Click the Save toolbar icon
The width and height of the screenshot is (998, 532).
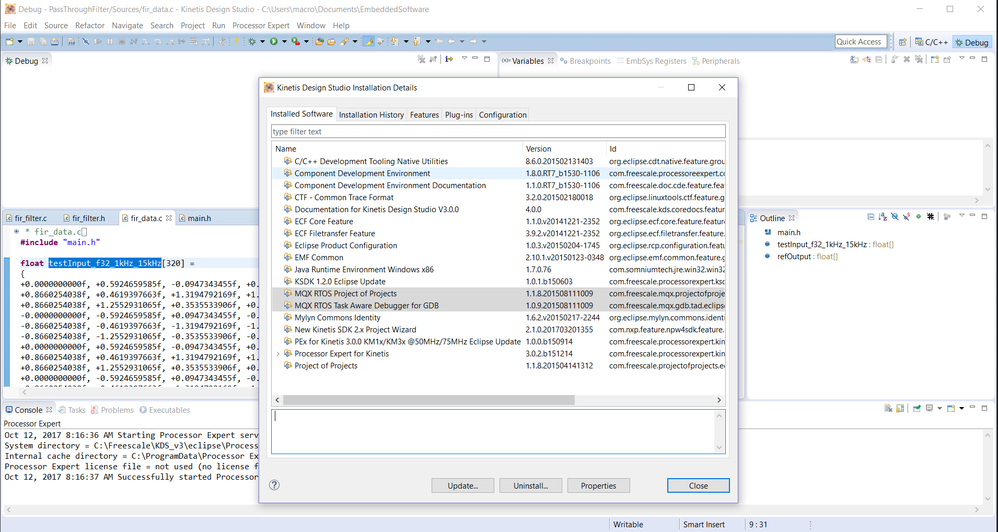(x=31, y=41)
